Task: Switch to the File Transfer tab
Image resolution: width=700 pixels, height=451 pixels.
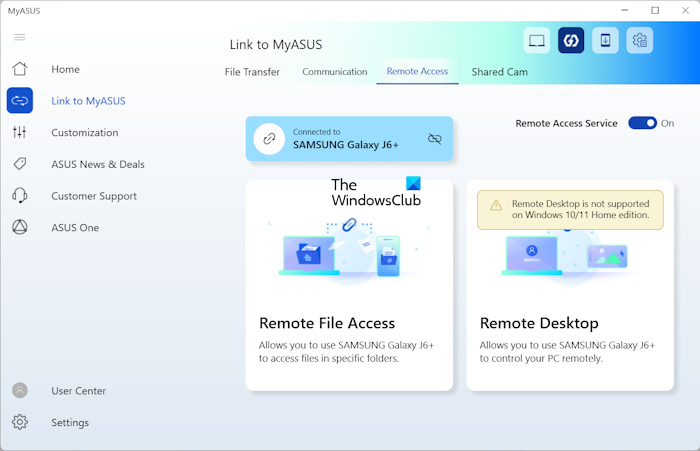Action: click(x=252, y=72)
